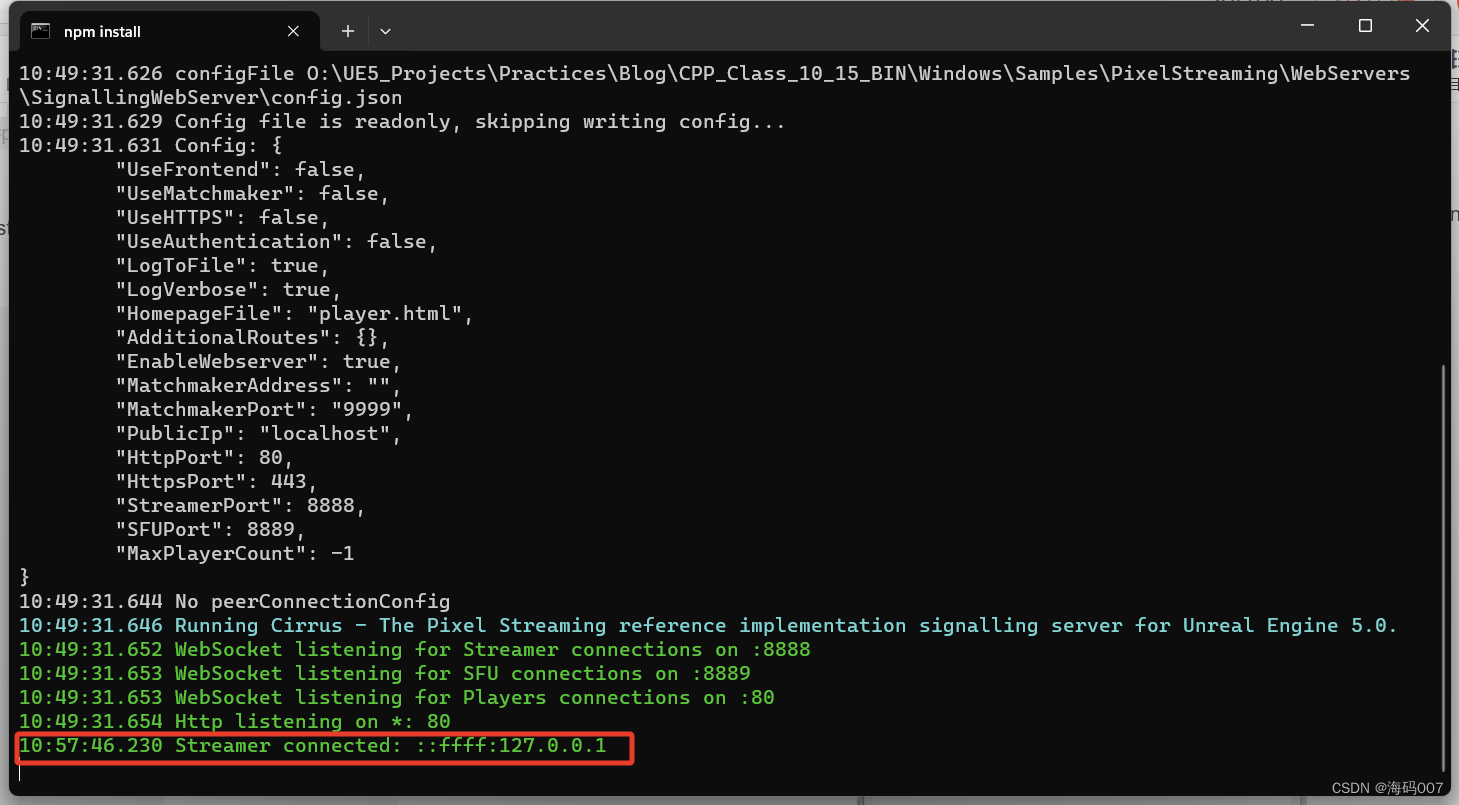1459x805 pixels.
Task: Click the "LogVerbose": true line
Action: click(x=228, y=289)
